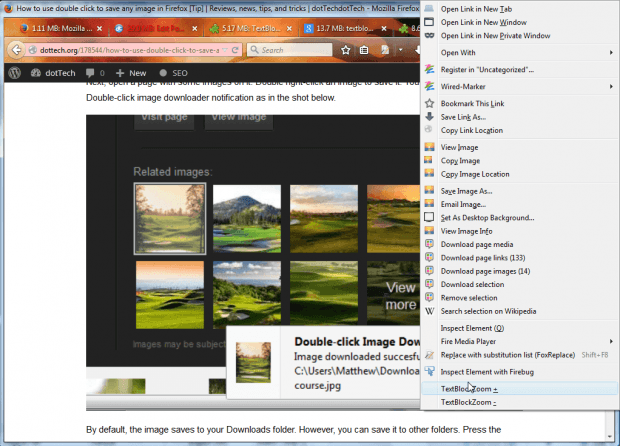Click the star icon beside Bookmark This Link
This screenshot has width=620, height=446.
tap(429, 103)
